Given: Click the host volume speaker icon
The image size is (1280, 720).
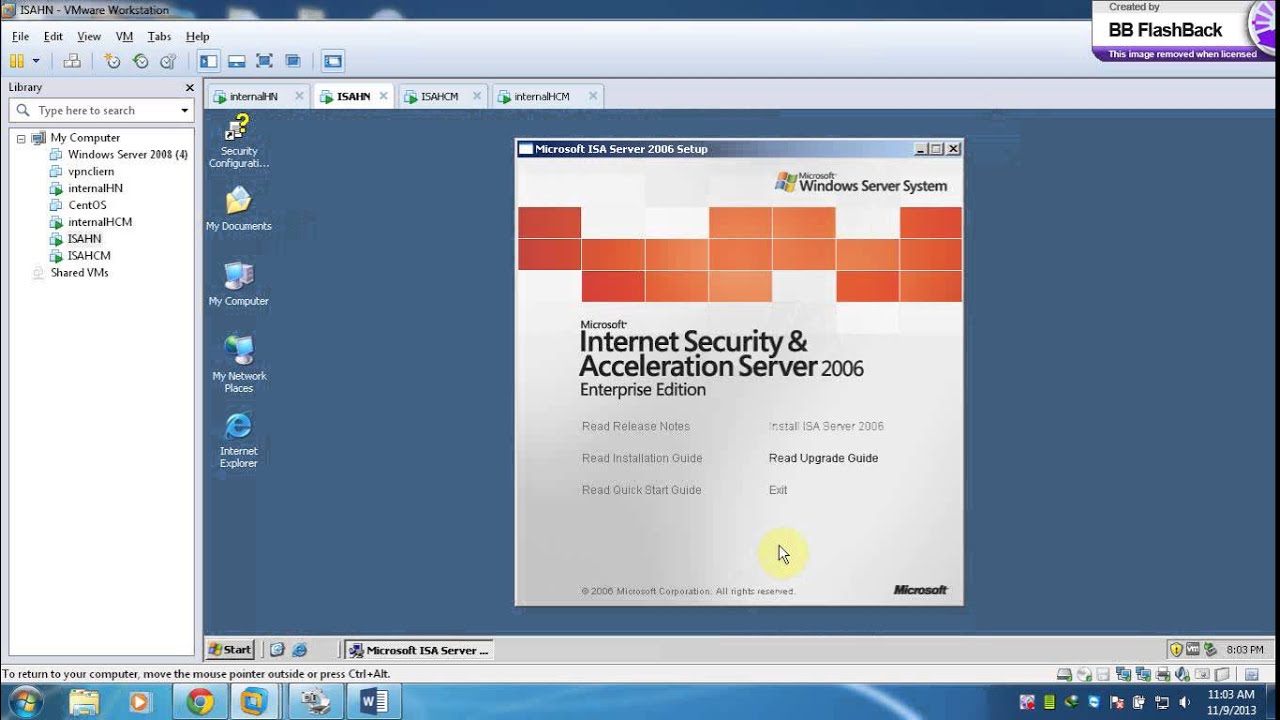Looking at the screenshot, I should coord(1184,702).
